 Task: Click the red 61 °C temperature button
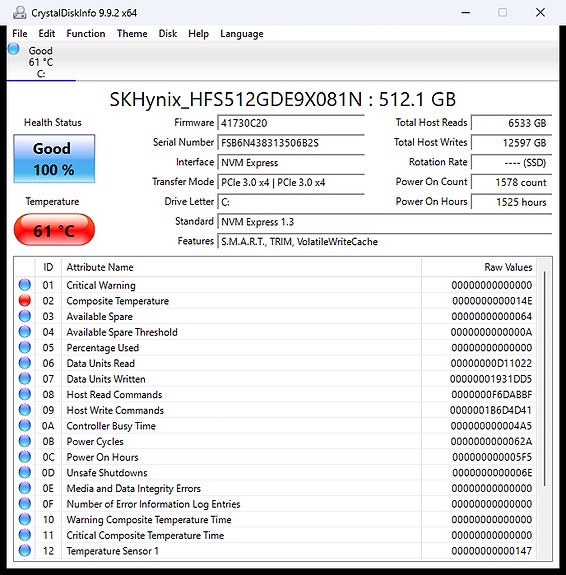tap(54, 230)
